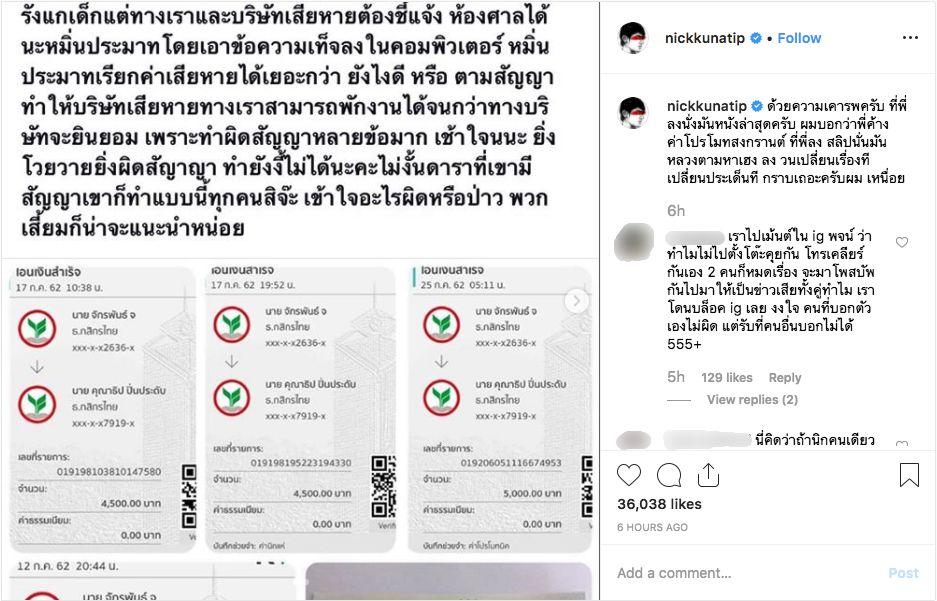Reply to the first comment
This screenshot has width=937, height=601.
(x=785, y=378)
